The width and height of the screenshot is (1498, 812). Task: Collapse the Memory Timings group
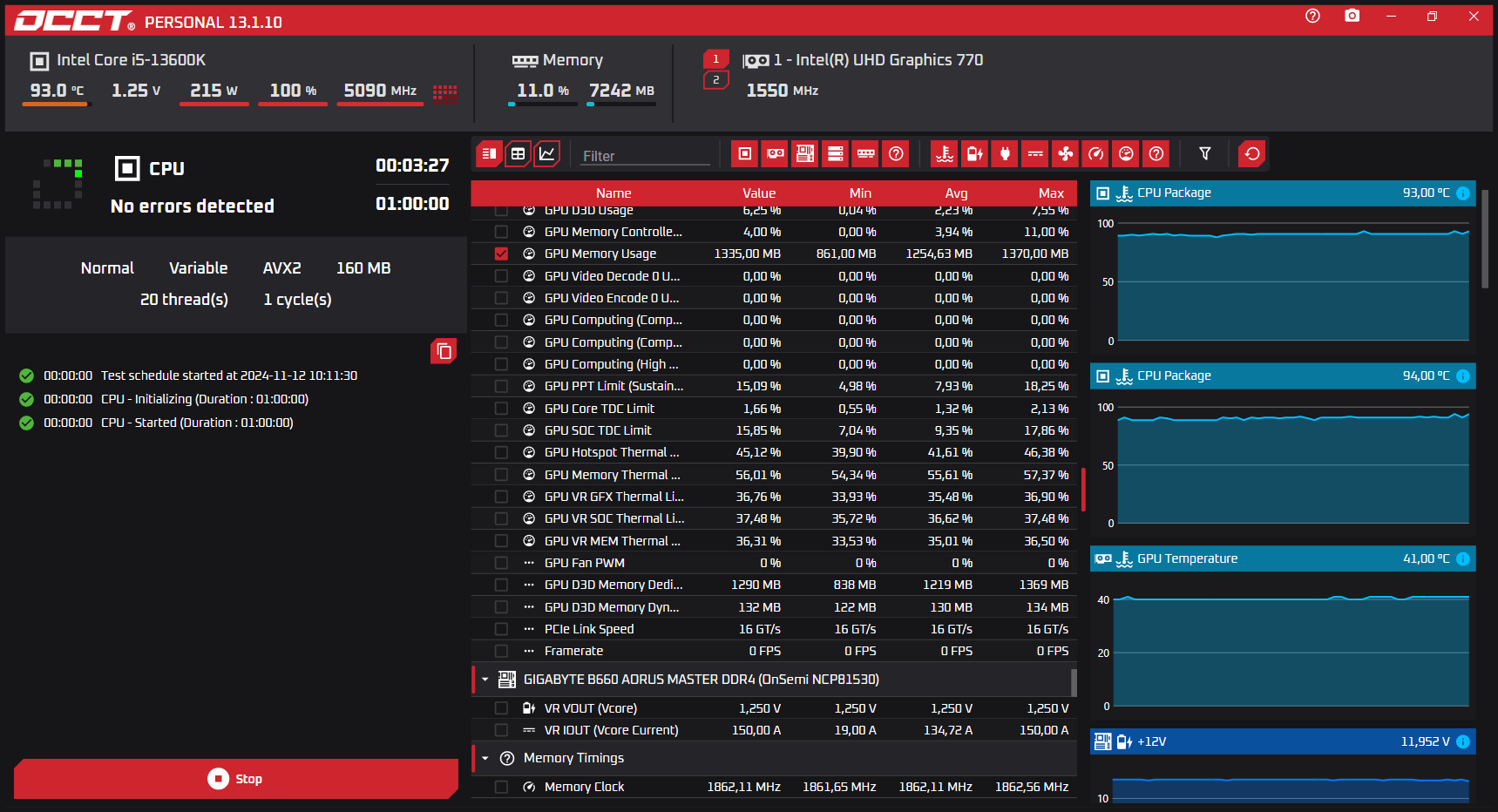pos(485,759)
